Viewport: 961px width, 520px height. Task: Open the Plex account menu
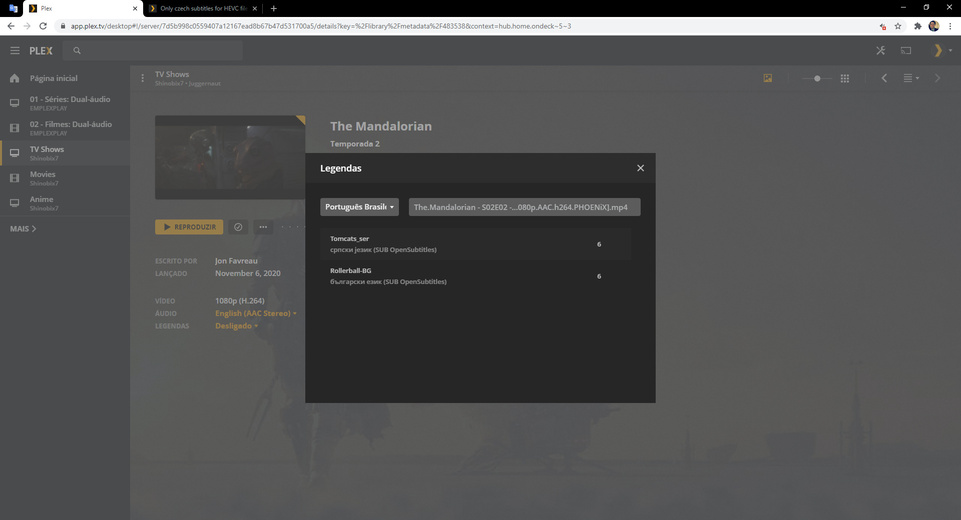[x=941, y=51]
